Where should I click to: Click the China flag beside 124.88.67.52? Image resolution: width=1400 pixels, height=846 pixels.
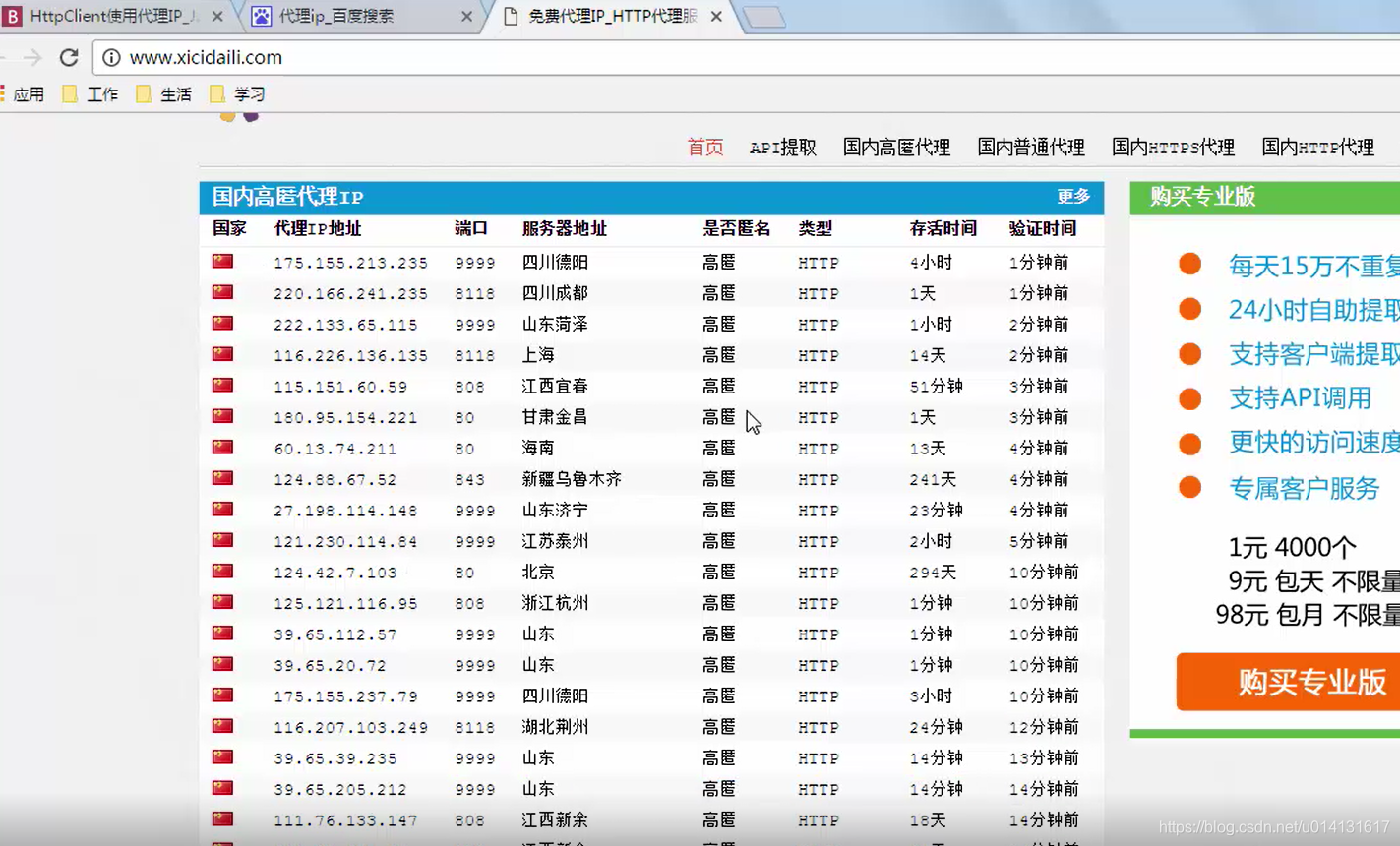(222, 477)
